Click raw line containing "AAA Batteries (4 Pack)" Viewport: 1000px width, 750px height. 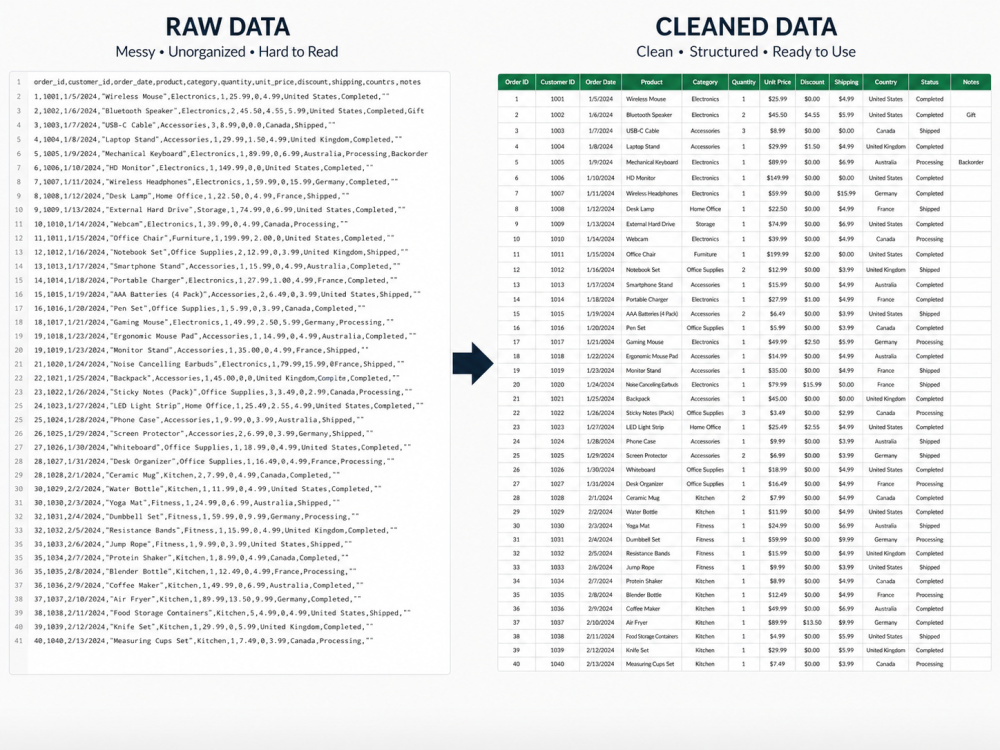coord(227,294)
